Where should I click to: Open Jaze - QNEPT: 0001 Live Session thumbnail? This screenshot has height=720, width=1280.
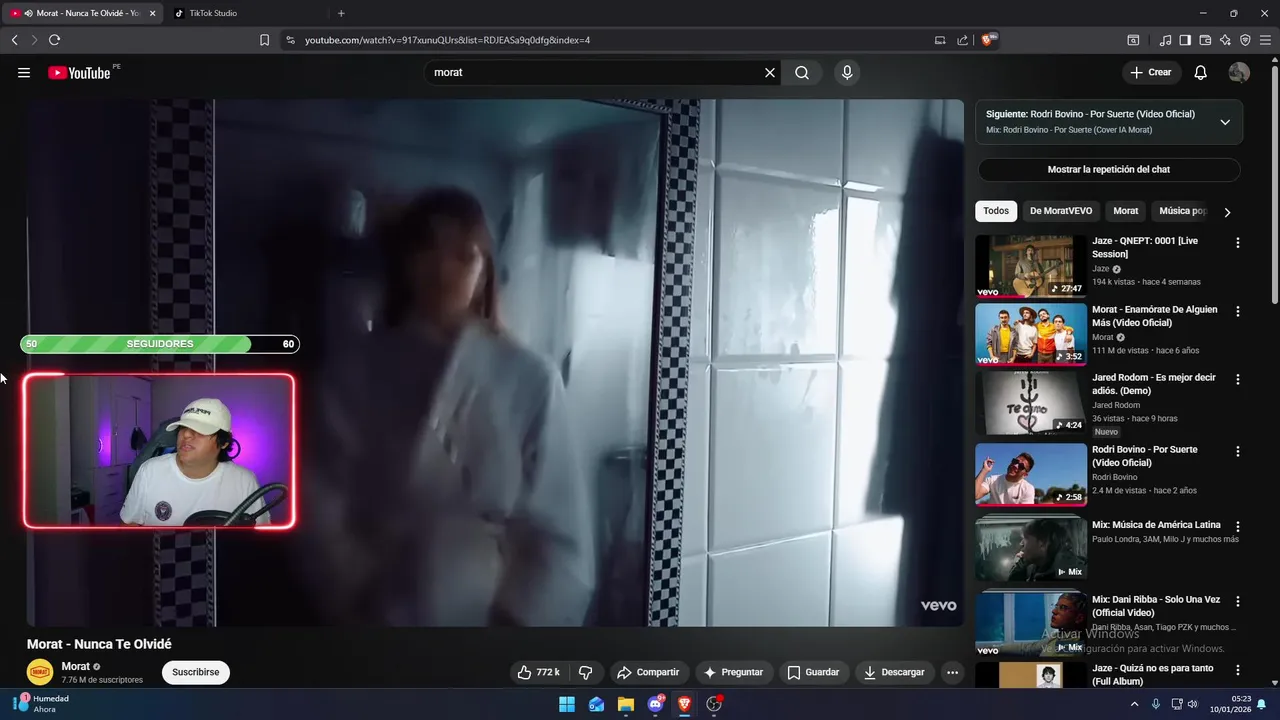coord(1031,266)
